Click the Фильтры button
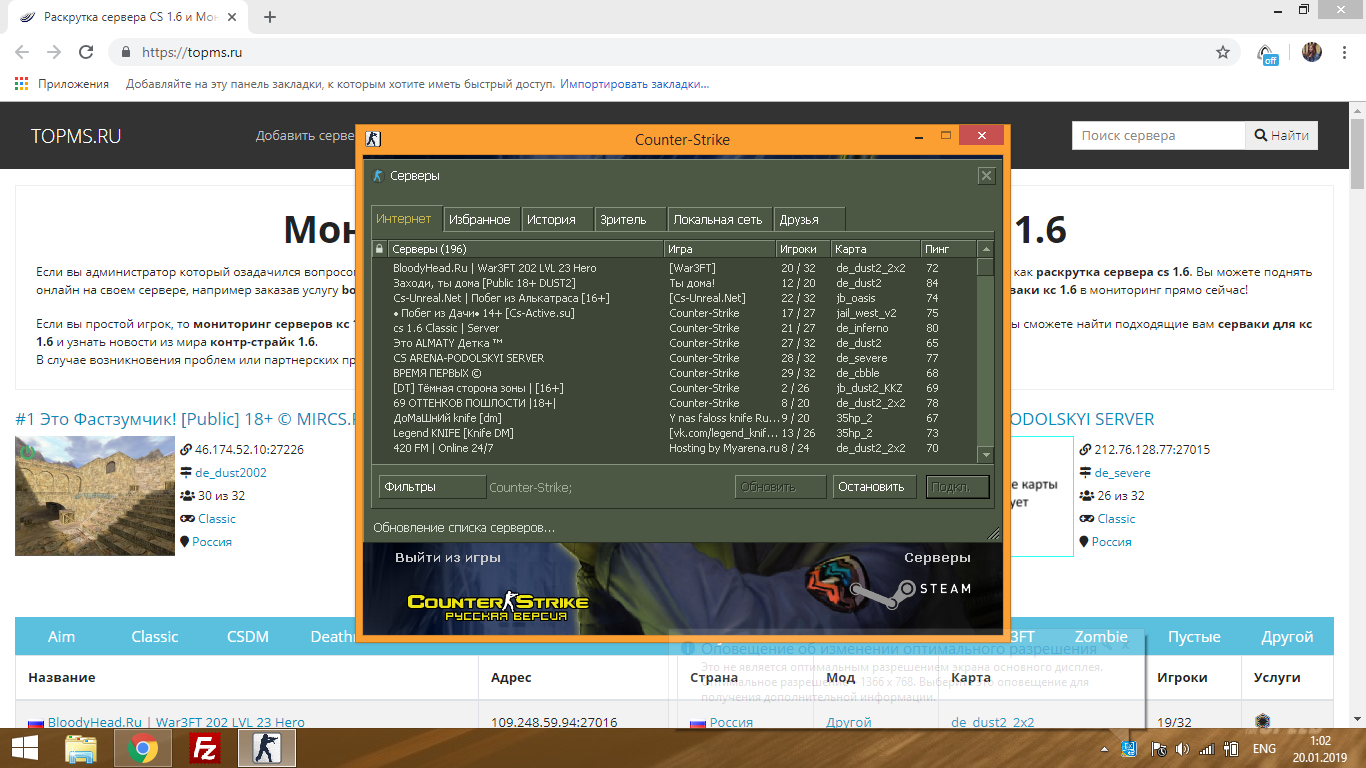Viewport: 1366px width, 768px height. (432, 487)
